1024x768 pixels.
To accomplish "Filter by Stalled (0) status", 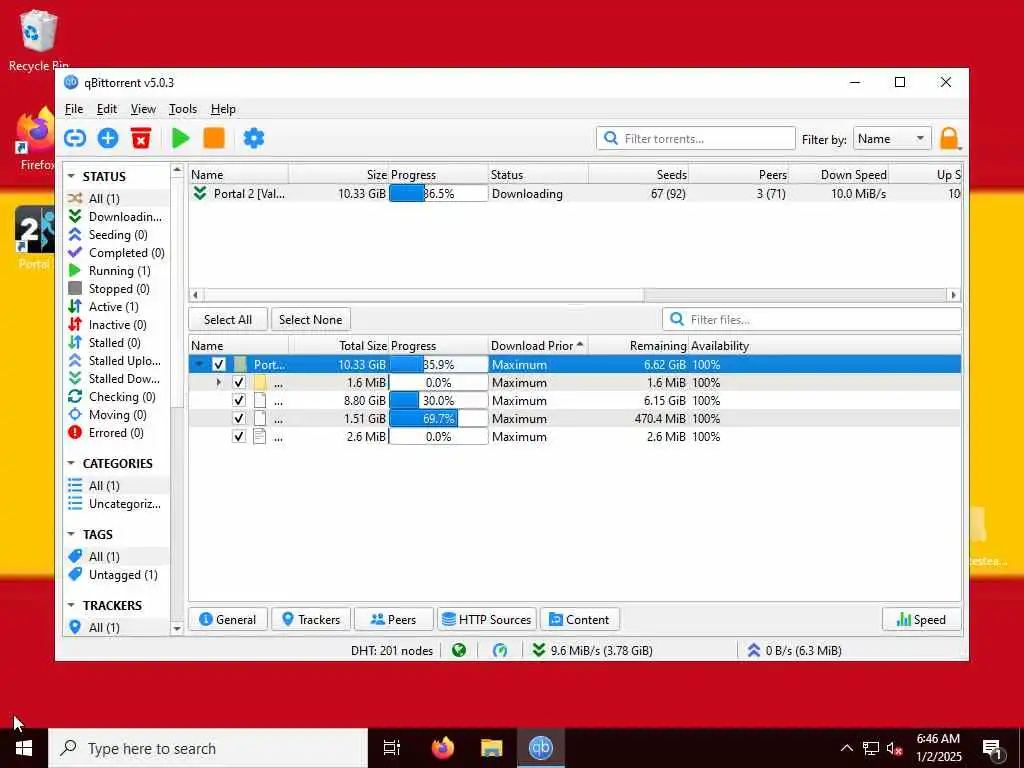I will [116, 342].
